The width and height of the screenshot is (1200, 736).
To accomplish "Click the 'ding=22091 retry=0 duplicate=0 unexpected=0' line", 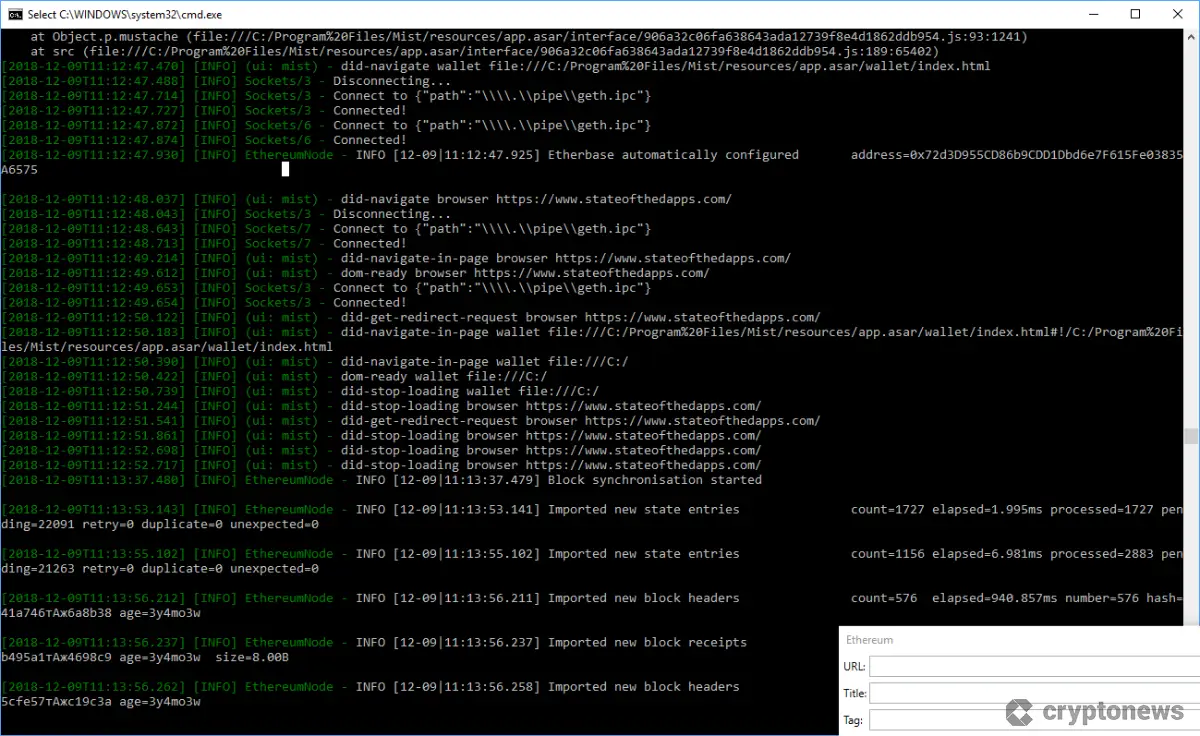I will coord(160,524).
